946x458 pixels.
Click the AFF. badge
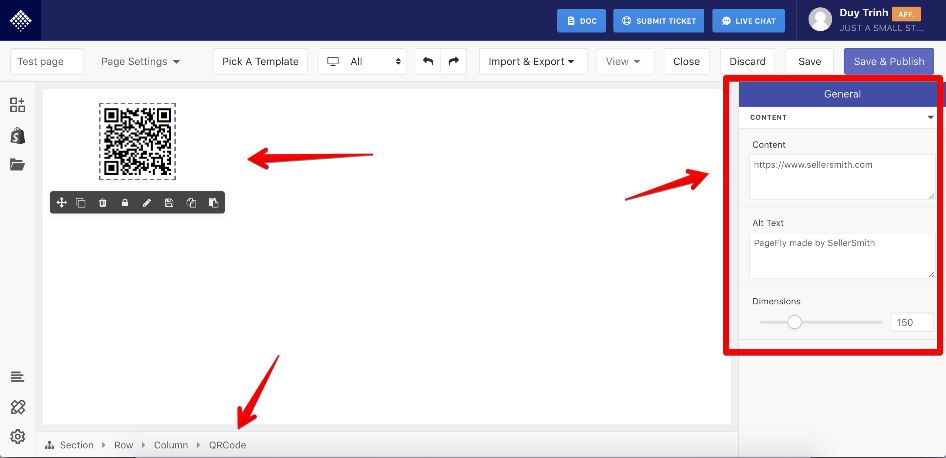[x=906, y=14]
